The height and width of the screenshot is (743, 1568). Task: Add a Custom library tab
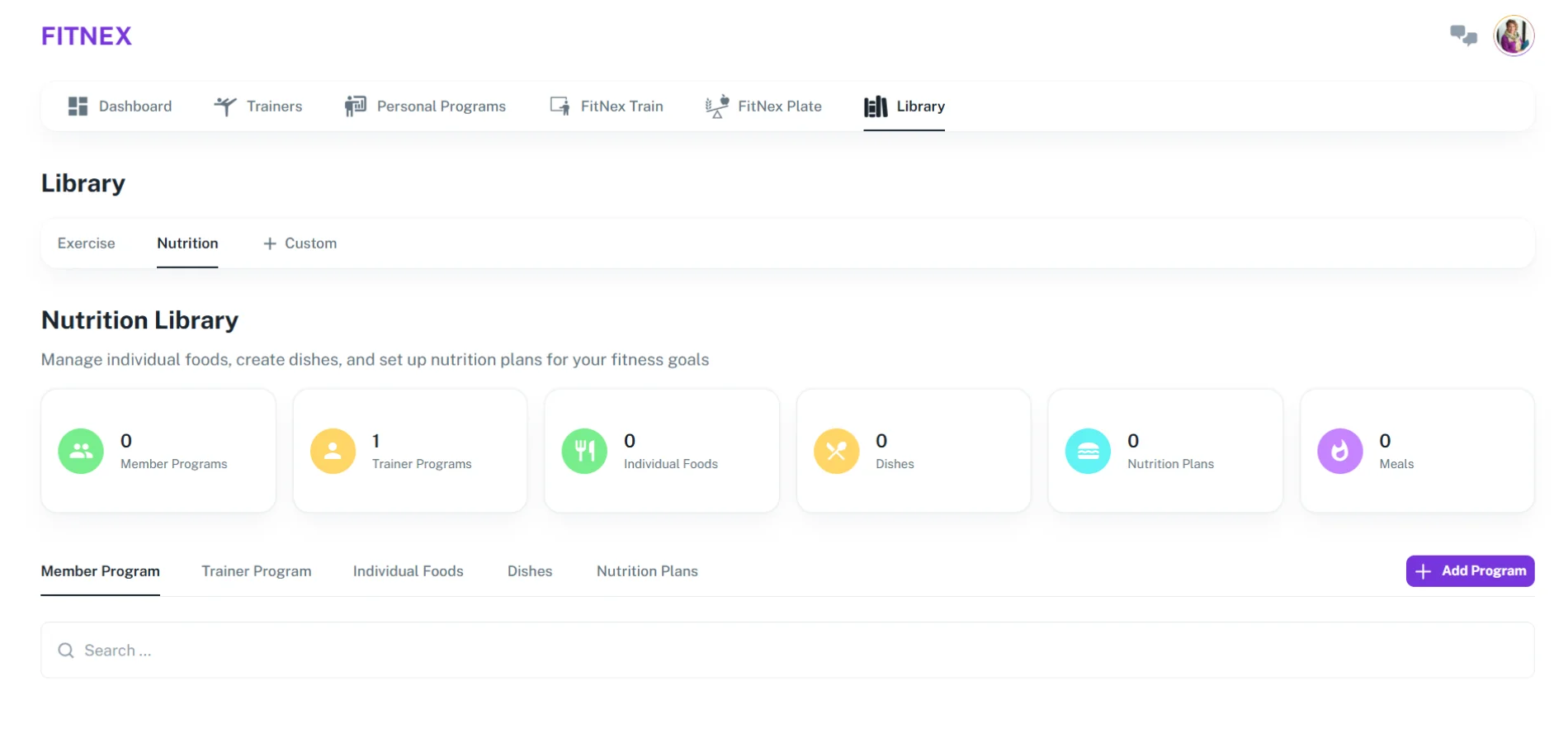click(300, 244)
